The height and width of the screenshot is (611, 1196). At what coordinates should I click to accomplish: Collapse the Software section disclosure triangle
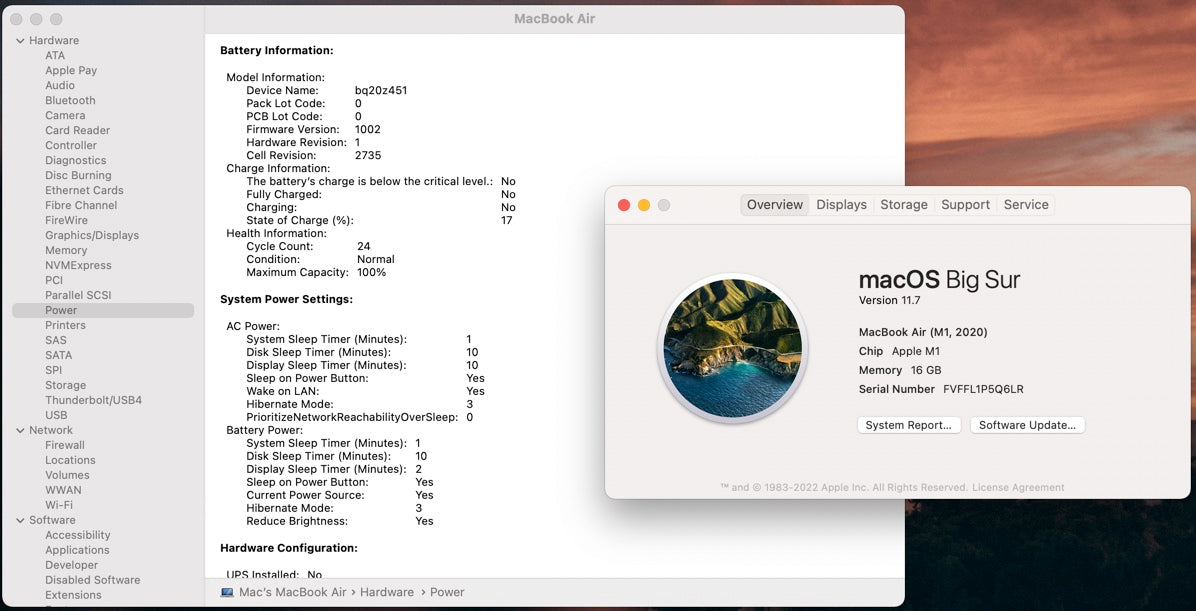tap(20, 521)
